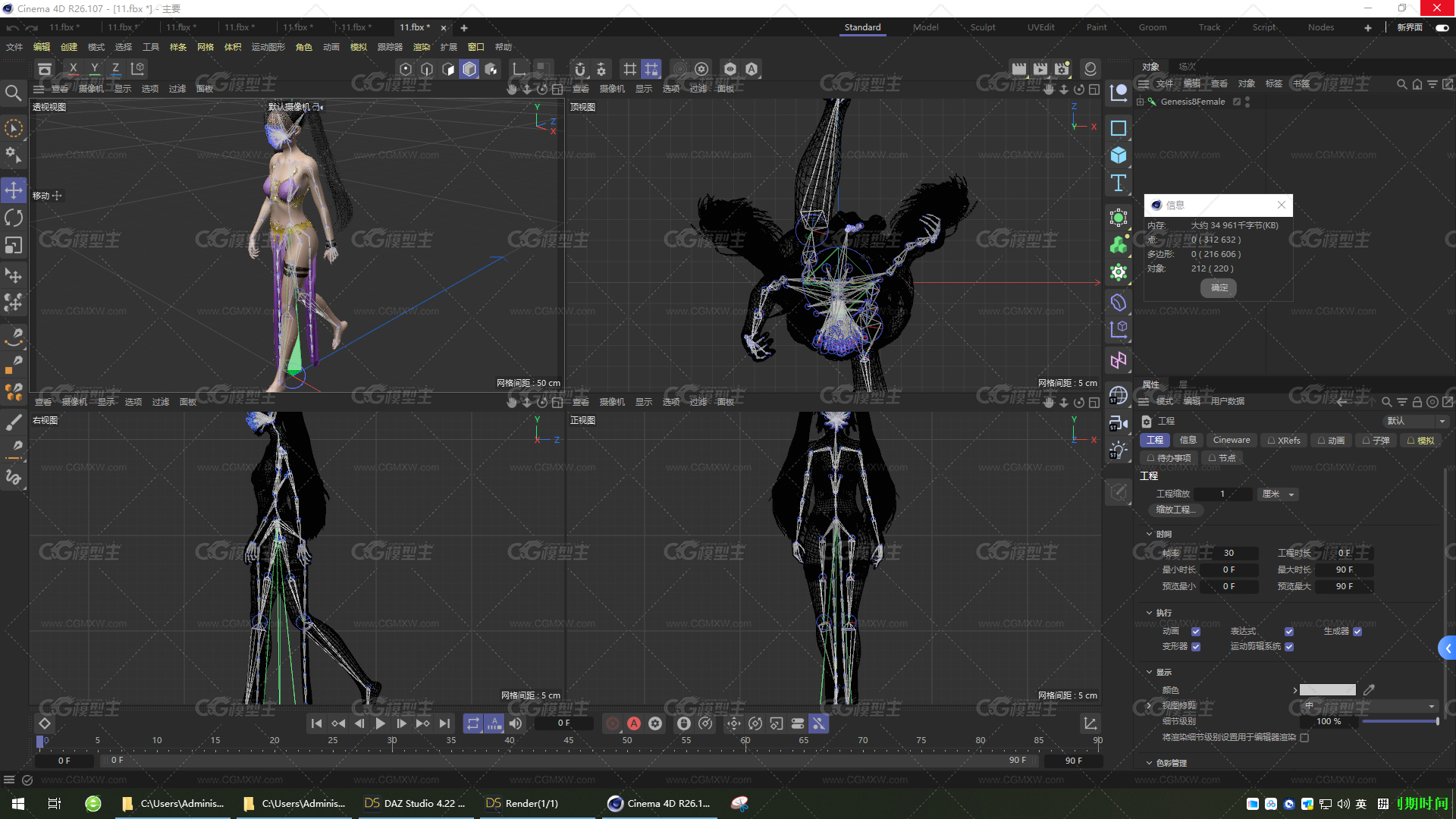Screen dimensions: 1456x819
Task: Click the 待办事项 button
Action: [1169, 458]
